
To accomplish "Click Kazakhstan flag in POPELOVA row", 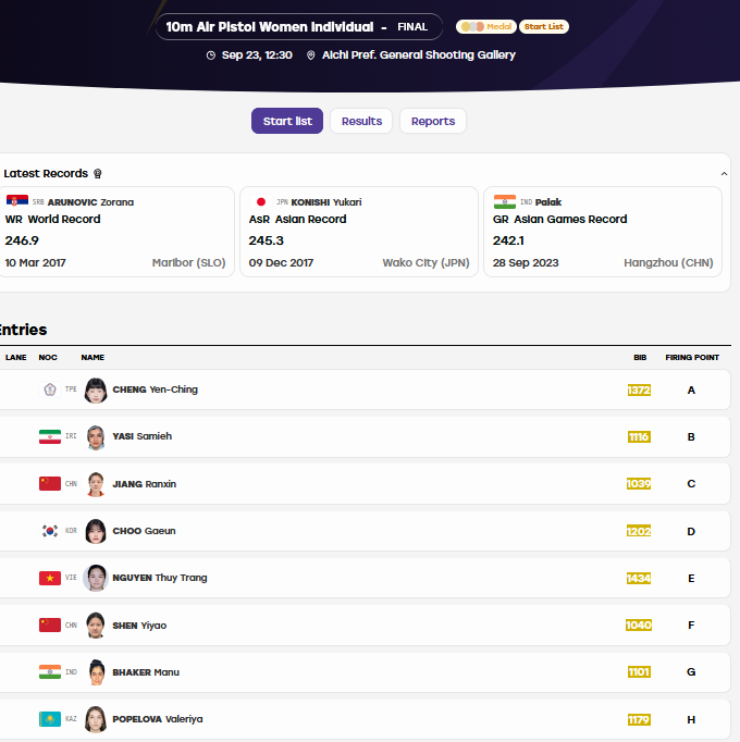I will 50,719.
